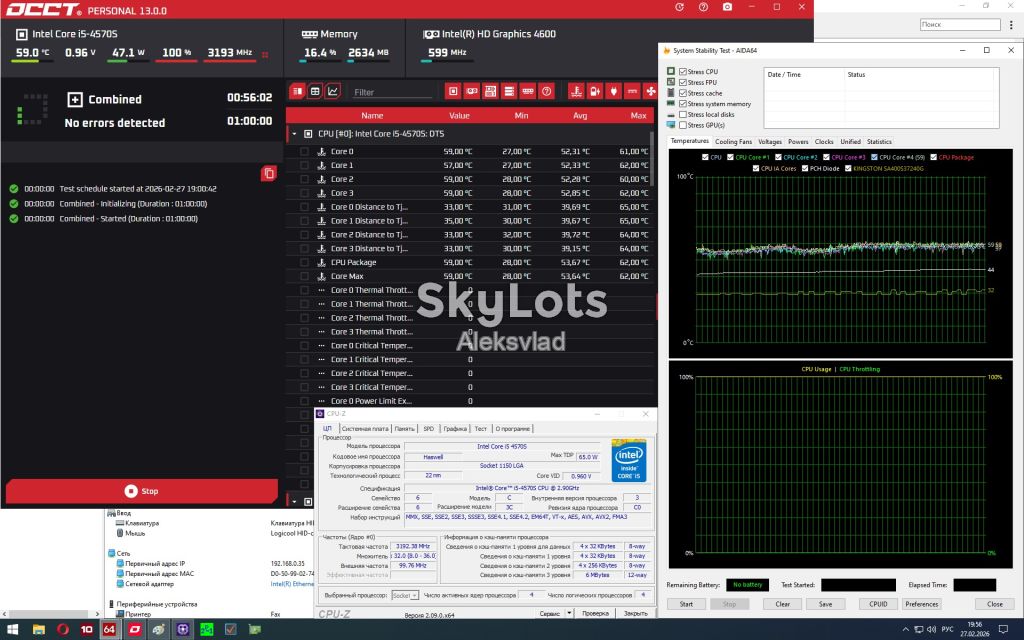Filter sensors by battery voltage icon
This screenshot has width=1024, height=640.
(x=595, y=91)
